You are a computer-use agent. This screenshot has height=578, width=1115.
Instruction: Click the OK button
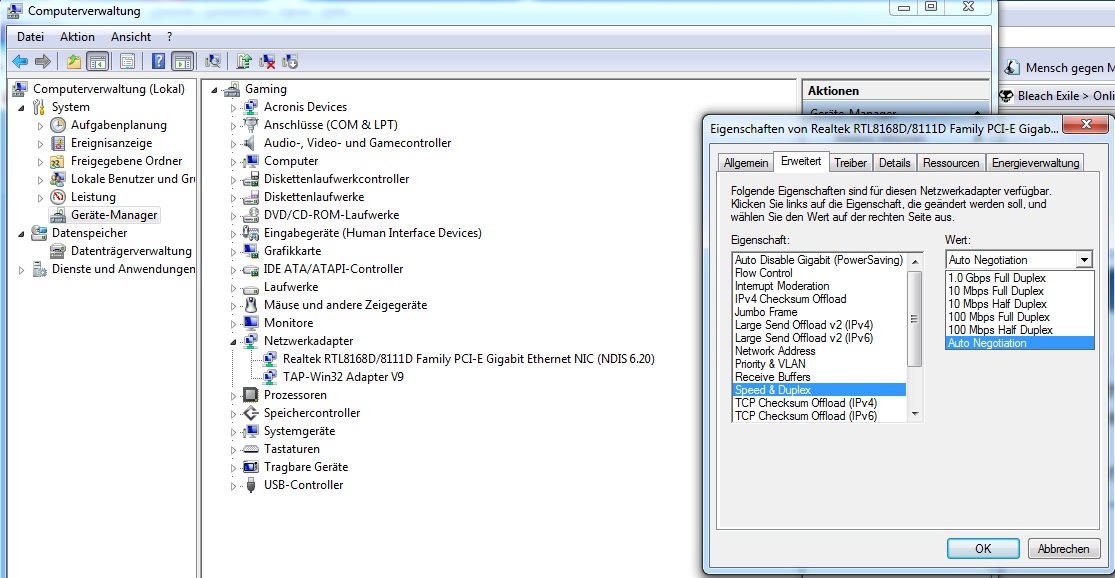point(983,549)
